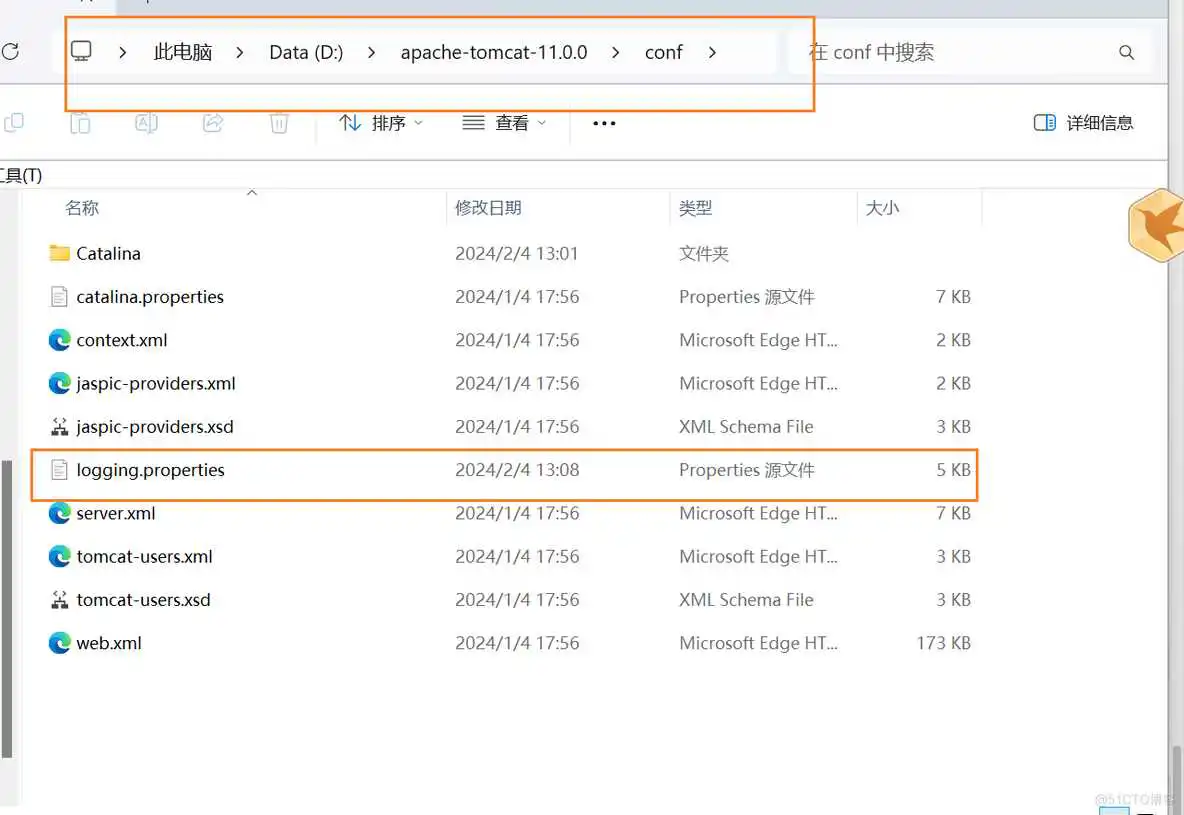Click the date 2024/2/4 13:08

[516, 470]
